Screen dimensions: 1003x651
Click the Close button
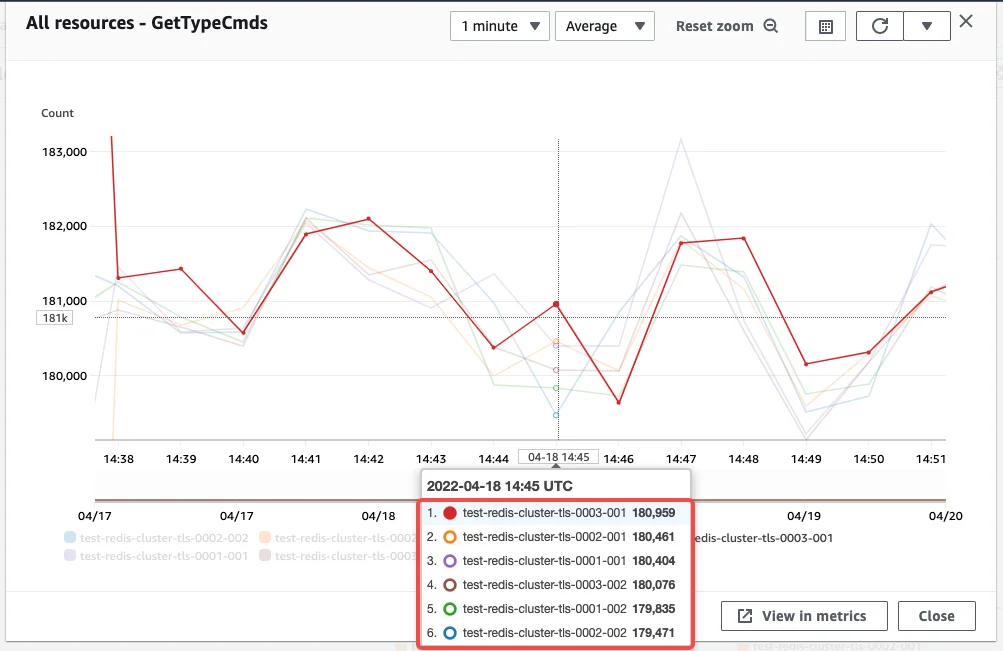pos(936,616)
